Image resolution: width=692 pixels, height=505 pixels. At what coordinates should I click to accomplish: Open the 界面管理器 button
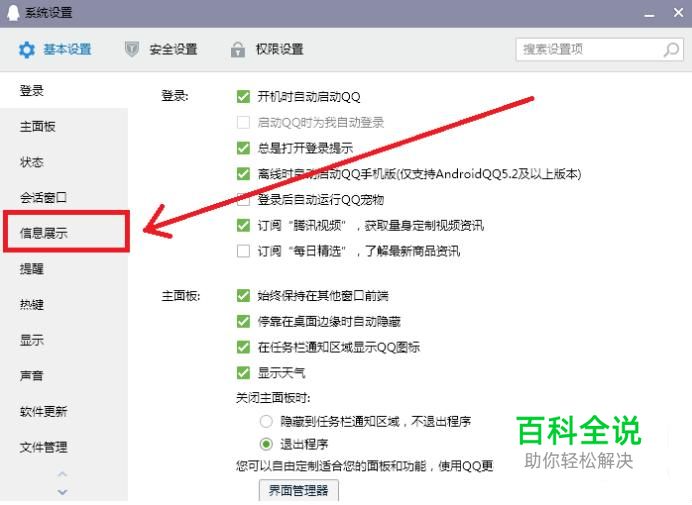coord(299,490)
